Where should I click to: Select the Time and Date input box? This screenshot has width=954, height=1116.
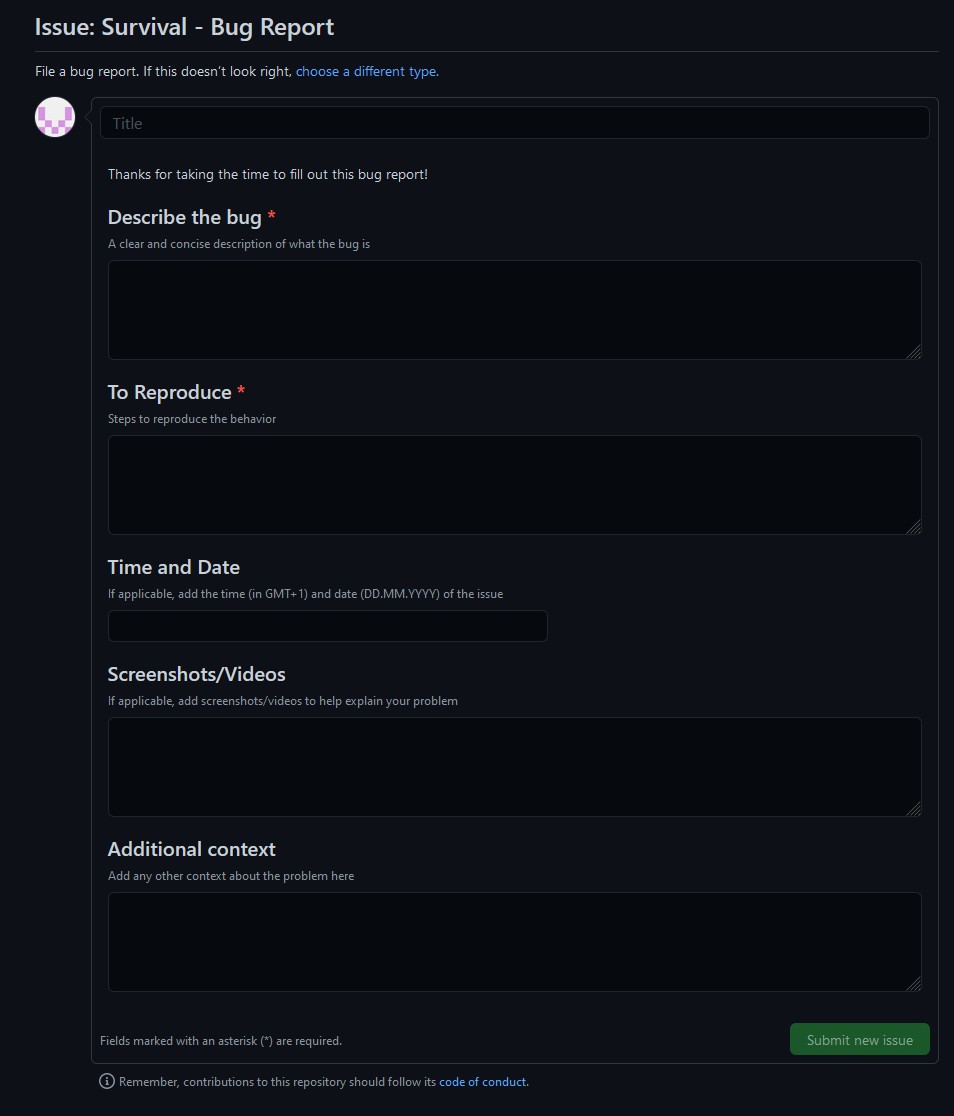coord(327,626)
